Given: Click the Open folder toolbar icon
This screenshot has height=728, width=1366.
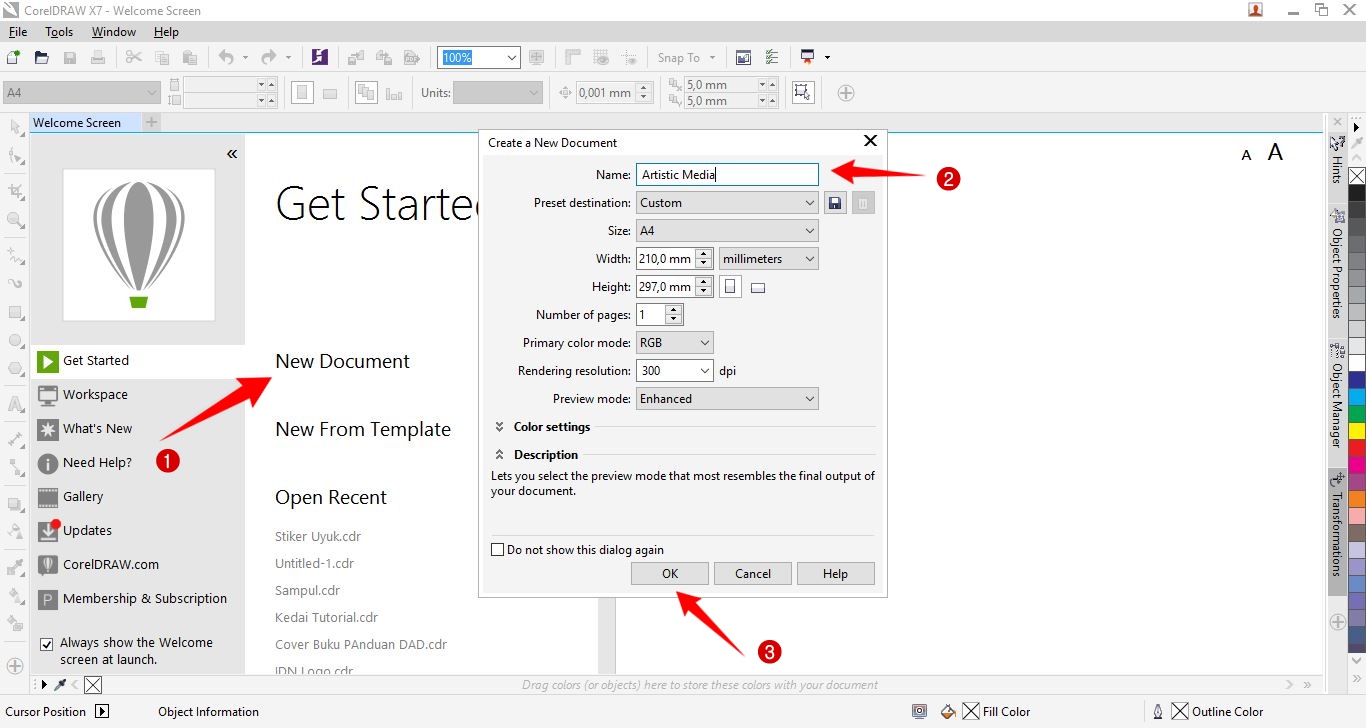Looking at the screenshot, I should coord(41,57).
